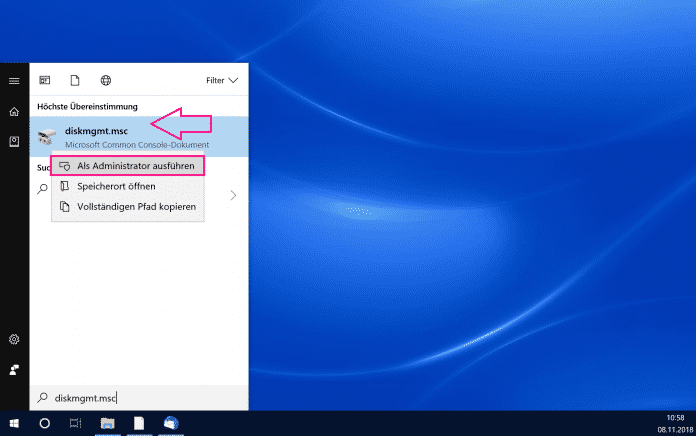Open the settings gear in the sidebar
Viewport: 696px width, 436px height.
pyautogui.click(x=14, y=340)
